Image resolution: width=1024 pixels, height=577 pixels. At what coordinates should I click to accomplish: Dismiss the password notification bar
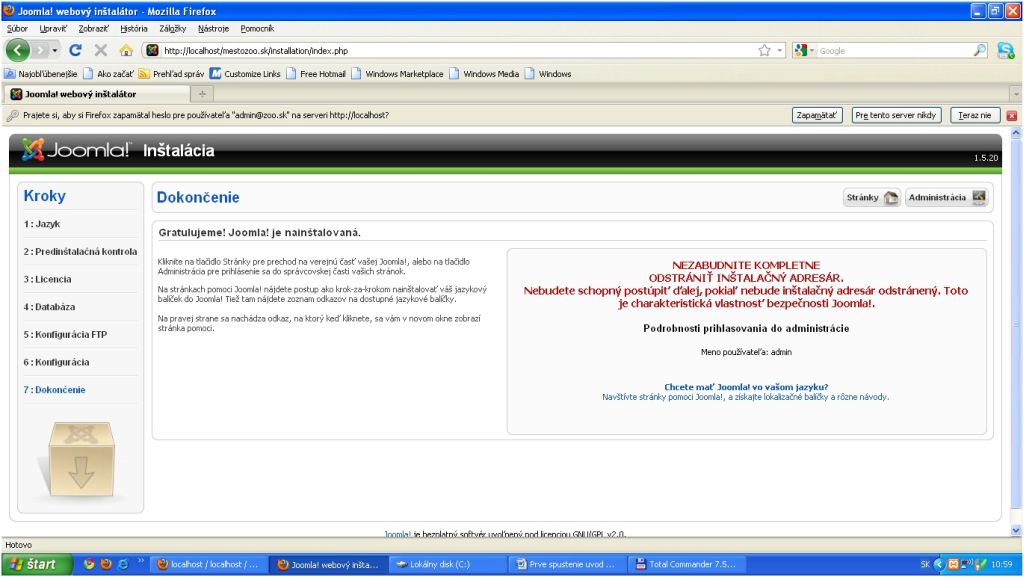click(1012, 116)
